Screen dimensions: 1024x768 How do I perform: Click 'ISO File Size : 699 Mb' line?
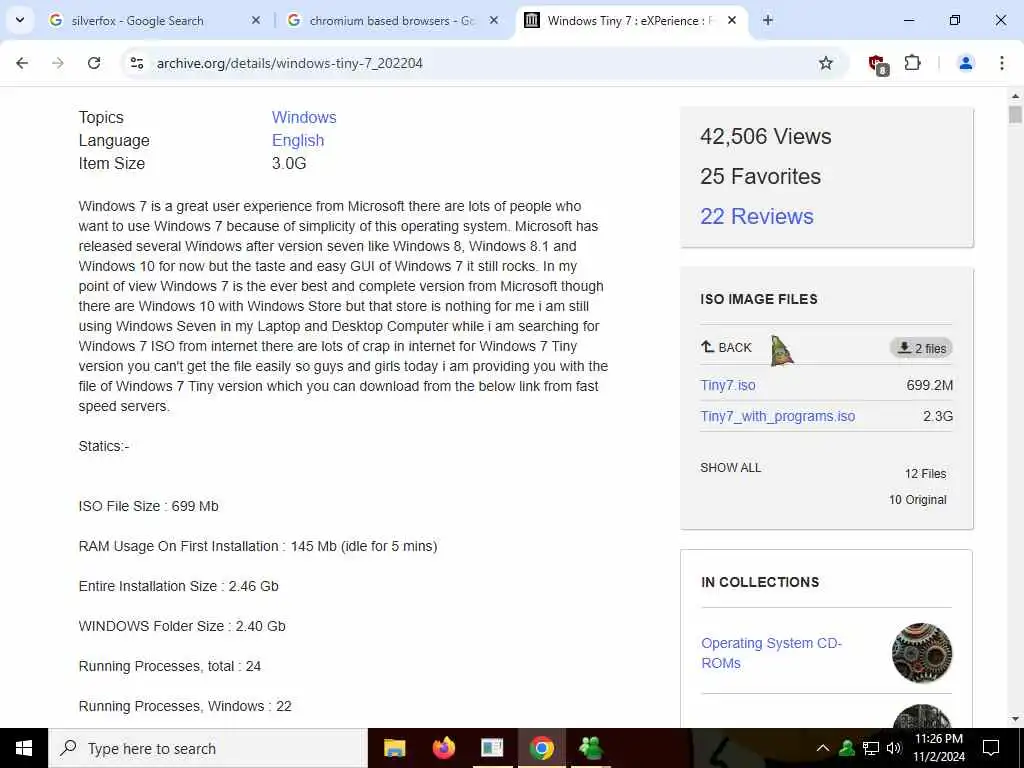148,506
